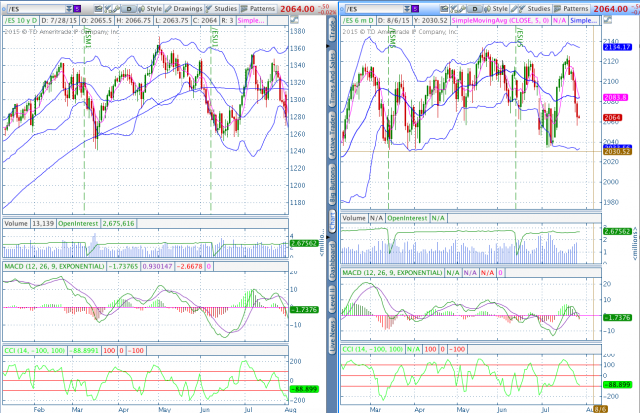The height and width of the screenshot is (413, 640).
Task: Click the share chart icon in right toolbar
Action: coord(445,9)
